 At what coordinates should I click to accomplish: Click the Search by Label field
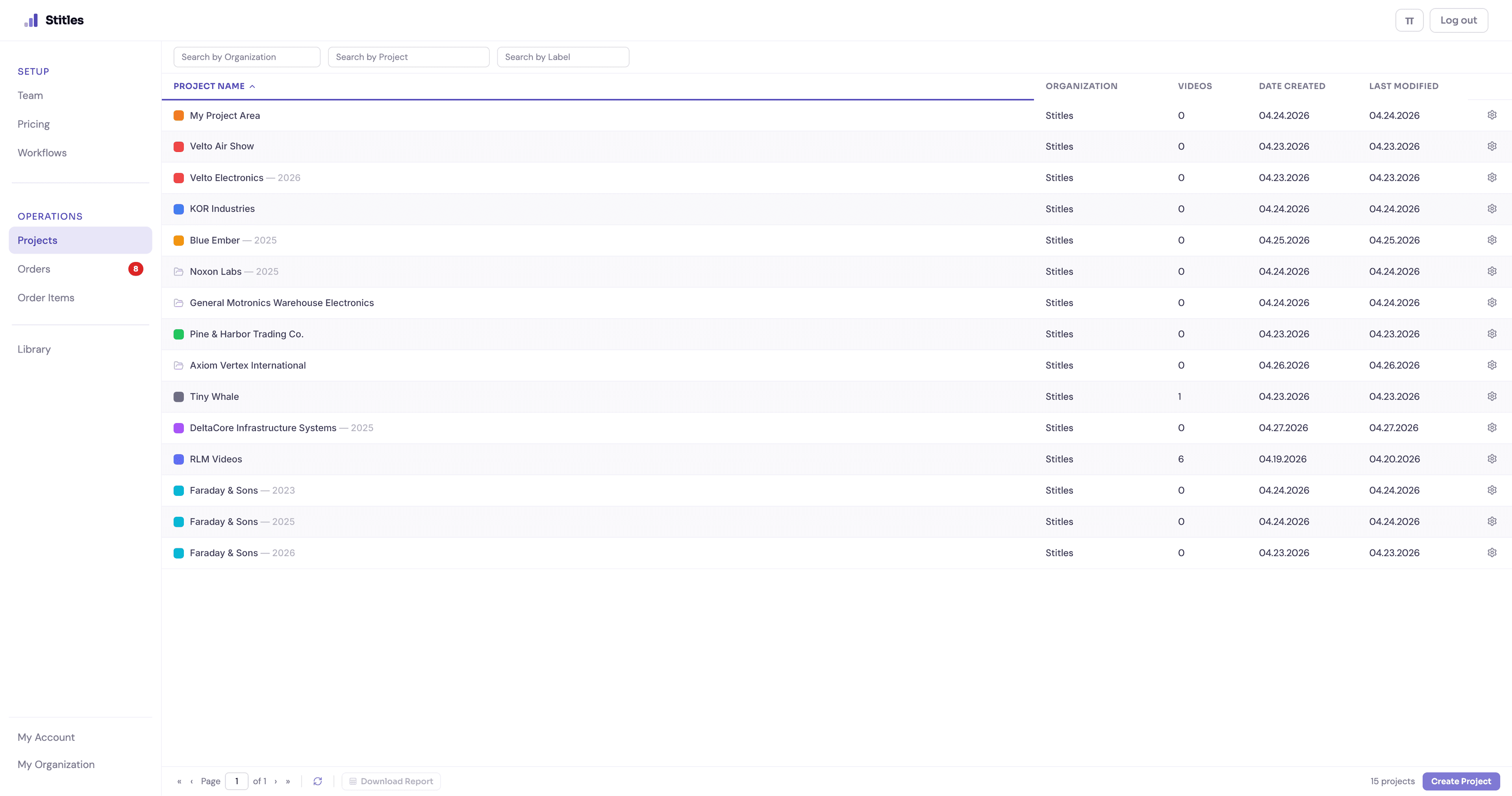click(x=563, y=57)
